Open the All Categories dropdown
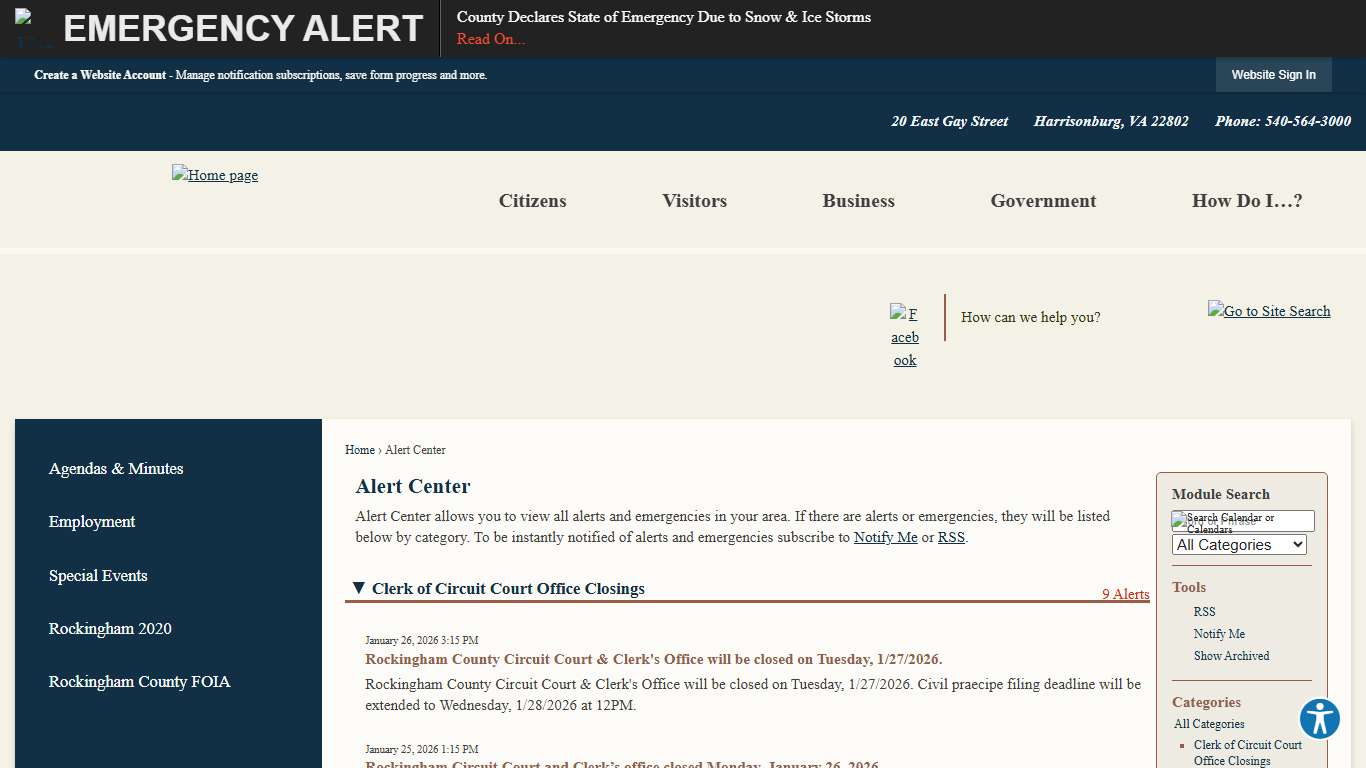The height and width of the screenshot is (768, 1366). pyautogui.click(x=1238, y=544)
